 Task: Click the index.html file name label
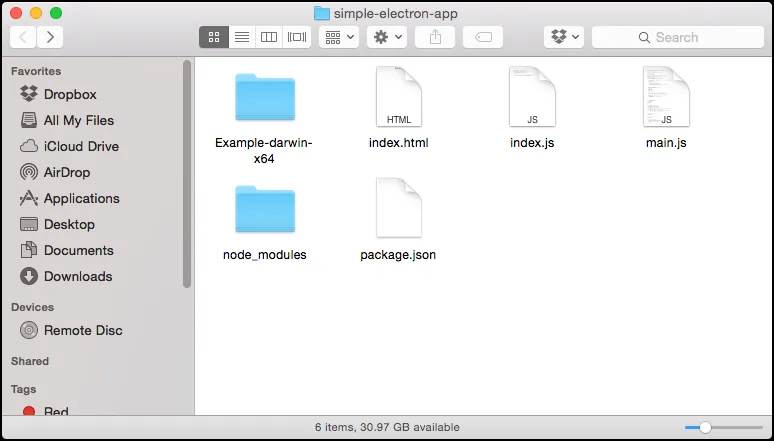(399, 143)
